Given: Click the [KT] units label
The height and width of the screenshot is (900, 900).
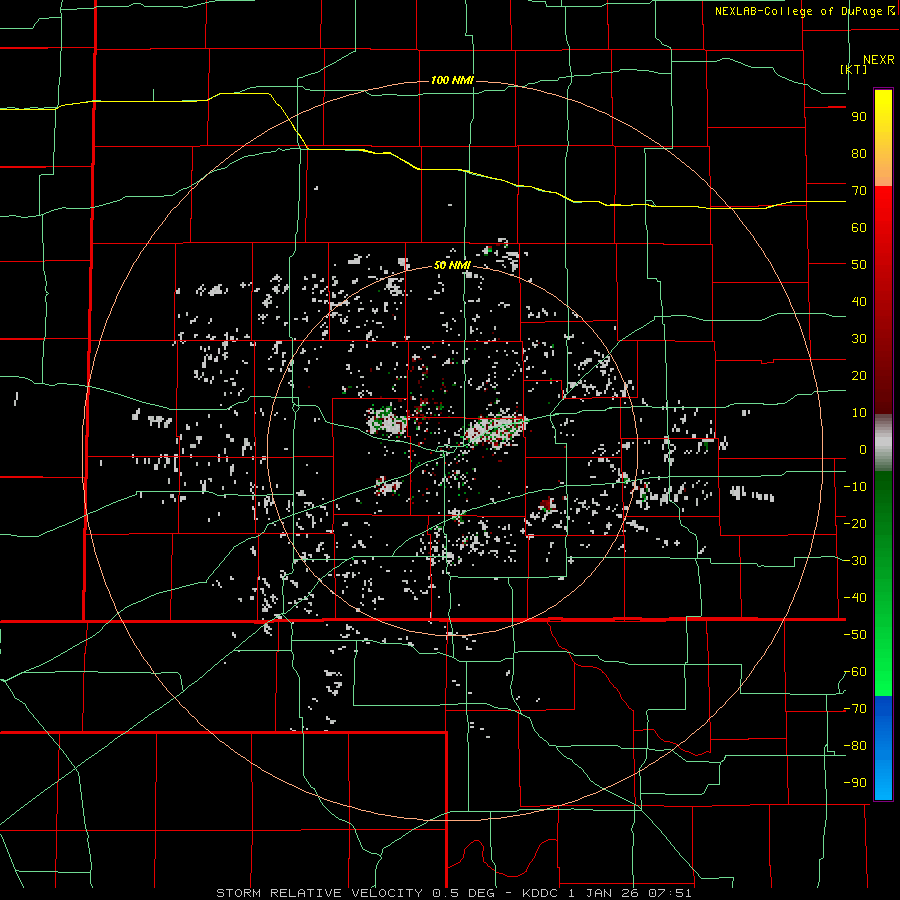Looking at the screenshot, I should [x=853, y=69].
